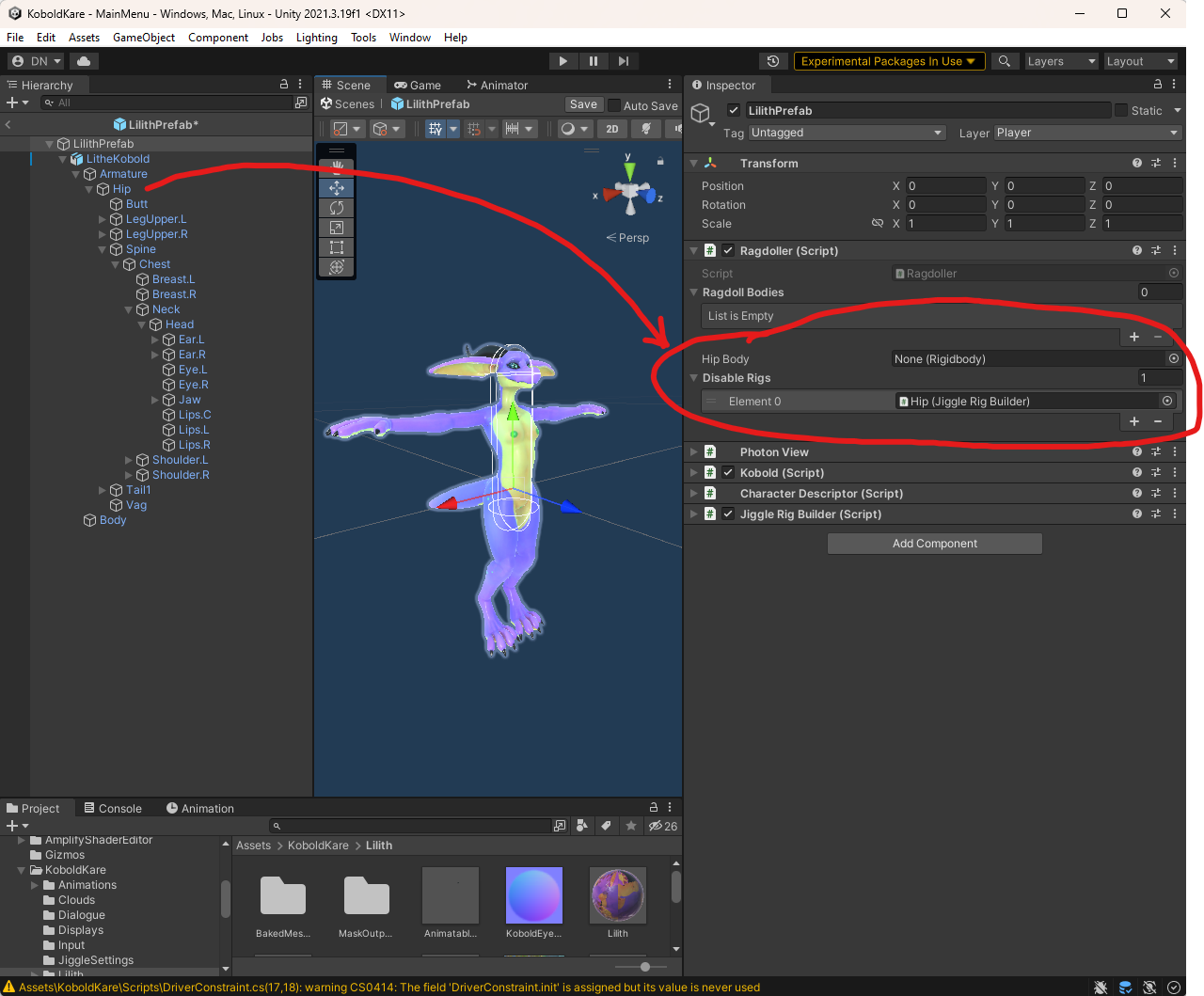Image resolution: width=1204 pixels, height=996 pixels.
Task: Toggle the LilithPrefab active checkbox
Action: (734, 110)
